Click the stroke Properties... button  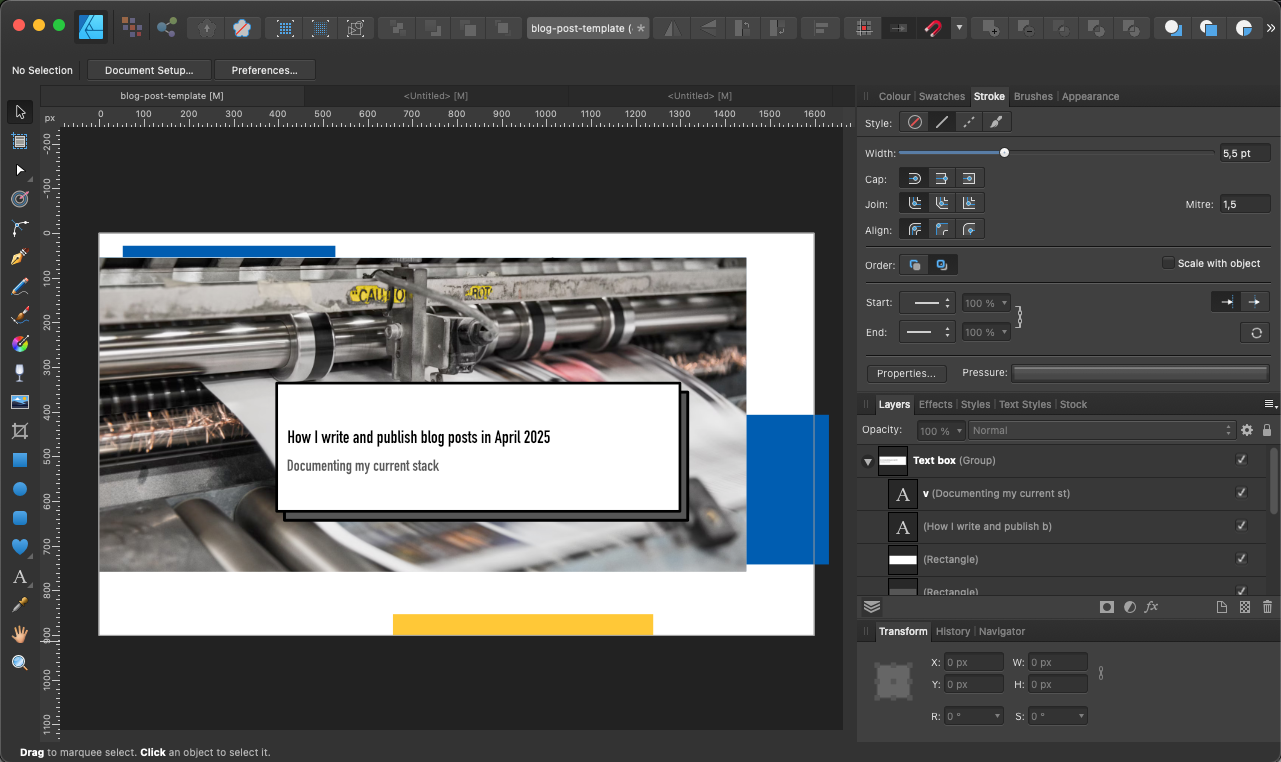click(x=906, y=373)
